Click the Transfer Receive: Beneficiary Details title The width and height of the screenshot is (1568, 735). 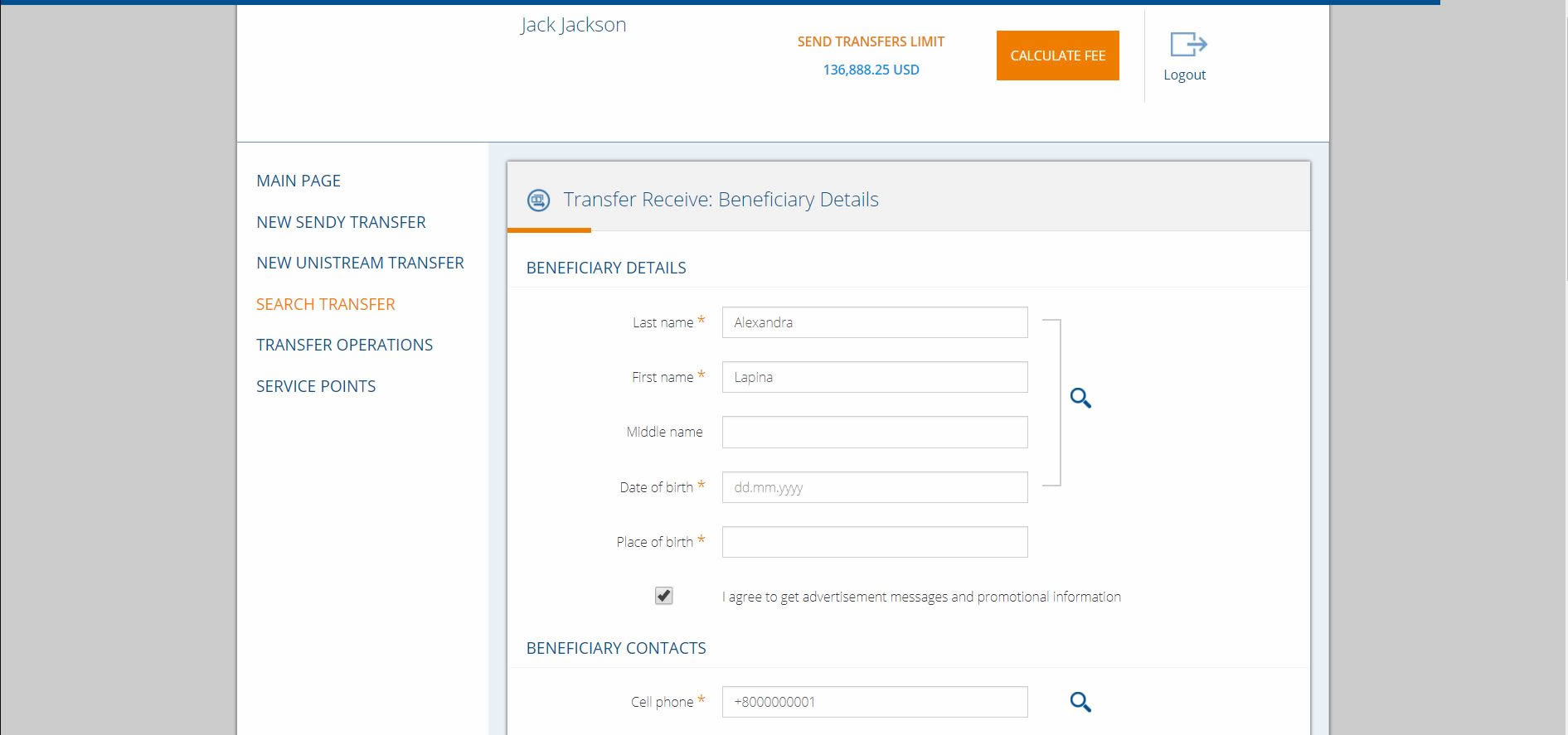click(721, 200)
